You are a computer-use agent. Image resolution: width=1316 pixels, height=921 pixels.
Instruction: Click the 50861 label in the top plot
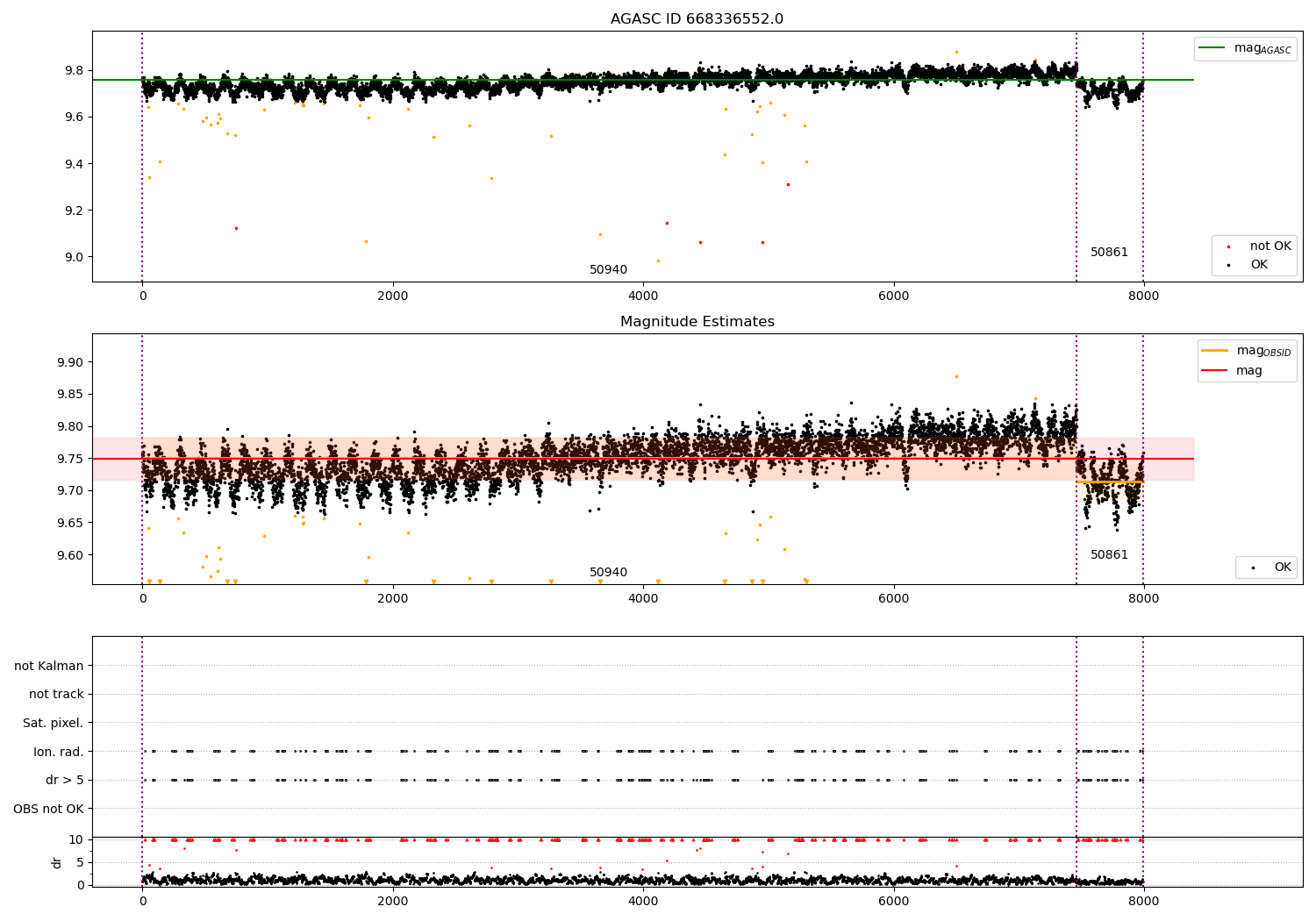click(1109, 252)
